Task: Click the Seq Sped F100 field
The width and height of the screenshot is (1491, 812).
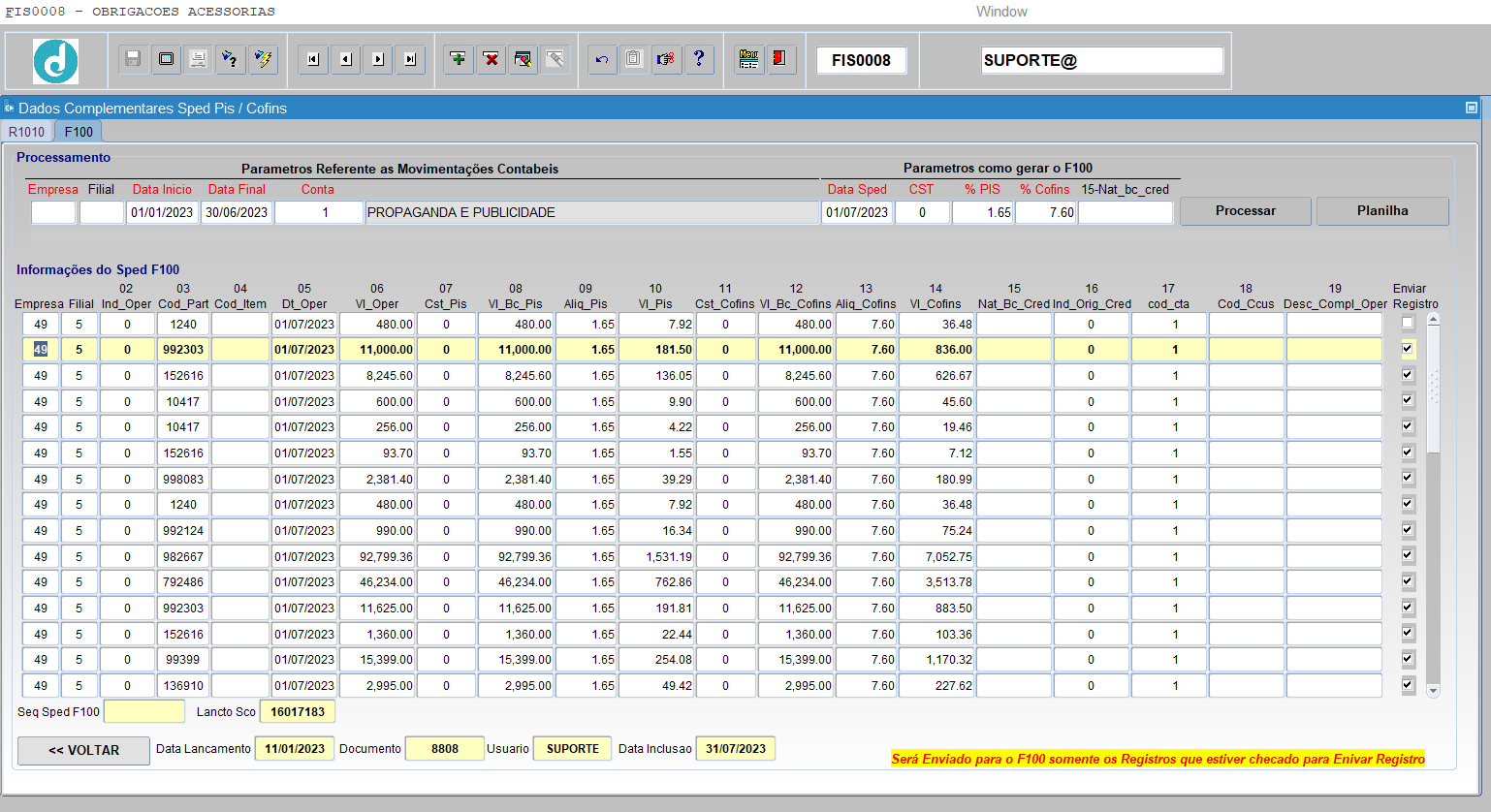Action: coord(143,711)
